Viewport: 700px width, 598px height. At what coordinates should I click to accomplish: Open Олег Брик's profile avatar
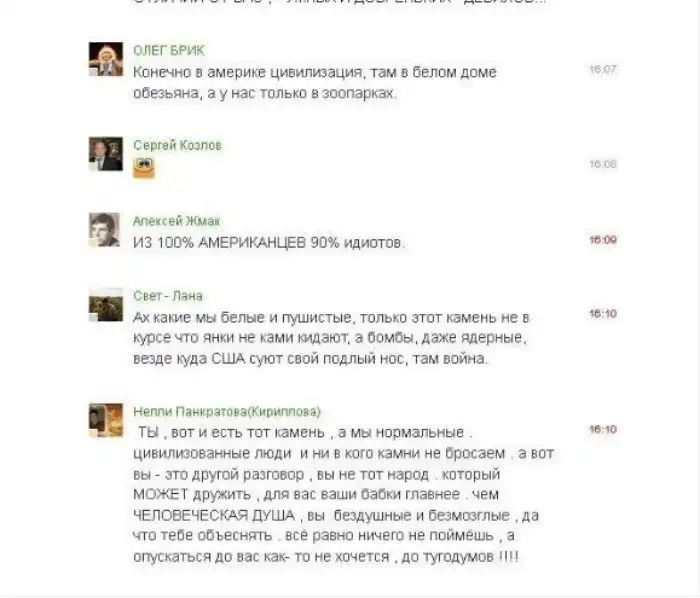pyautogui.click(x=106, y=59)
